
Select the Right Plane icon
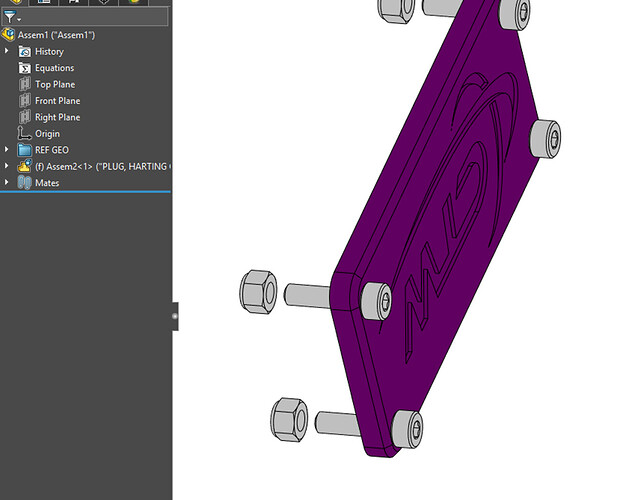click(25, 117)
